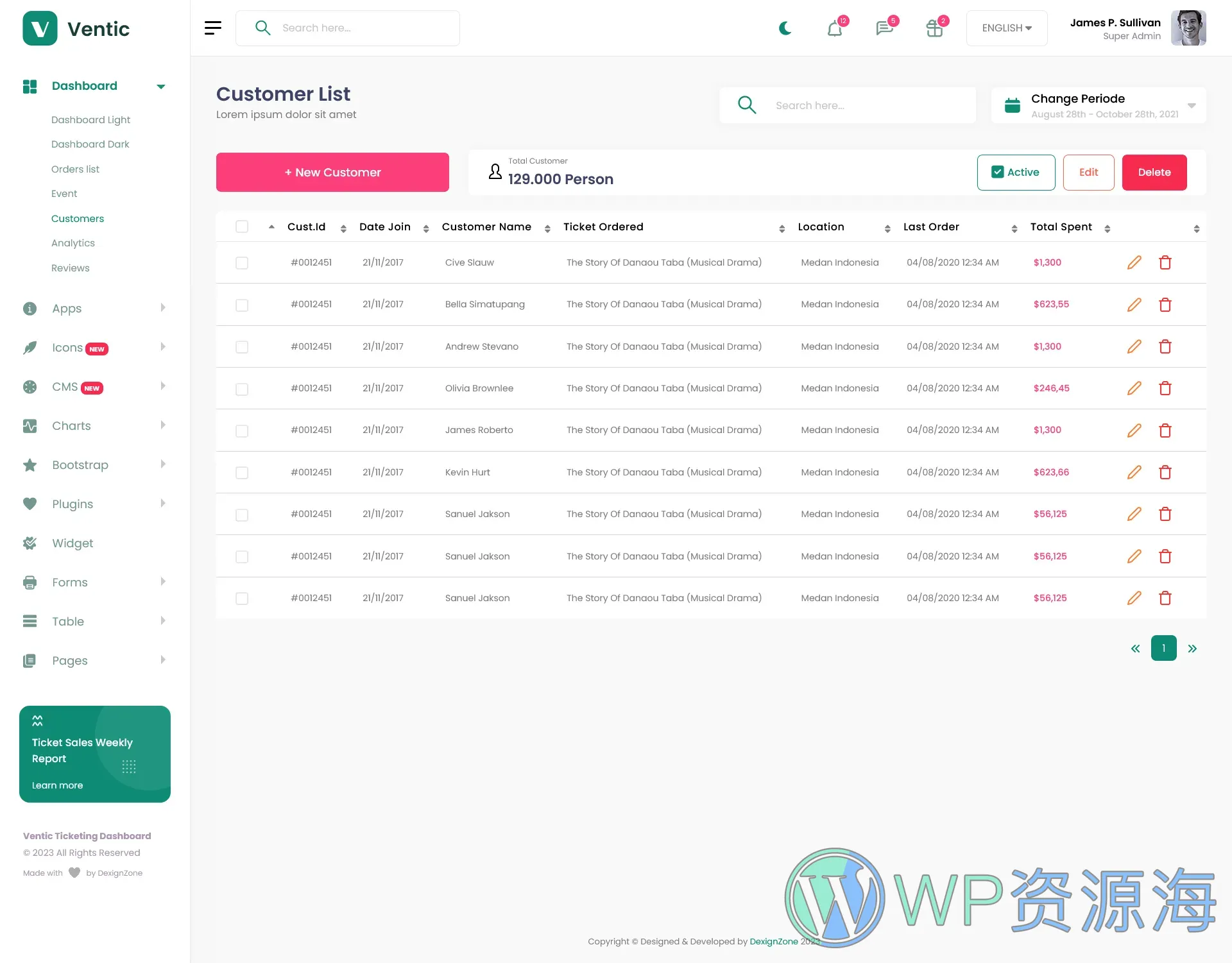Open the hamburger menu icon
Image resolution: width=1232 pixels, height=963 pixels.
tap(212, 28)
